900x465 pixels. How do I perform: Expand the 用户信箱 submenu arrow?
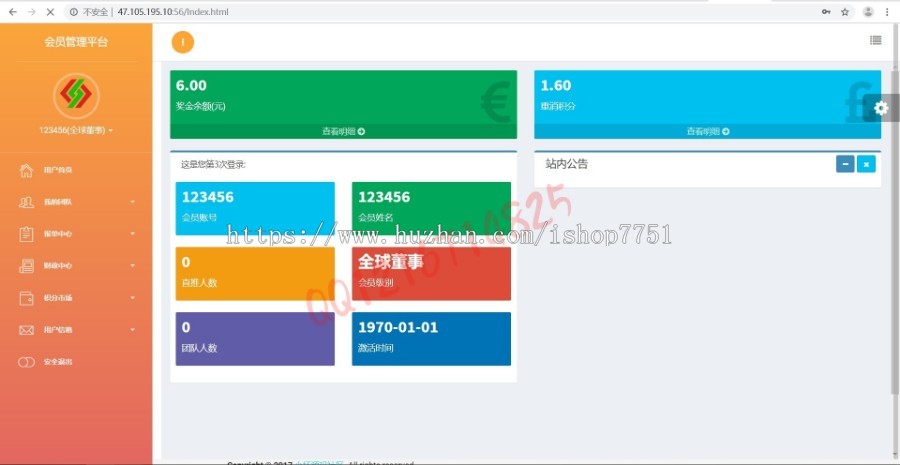[x=133, y=330]
